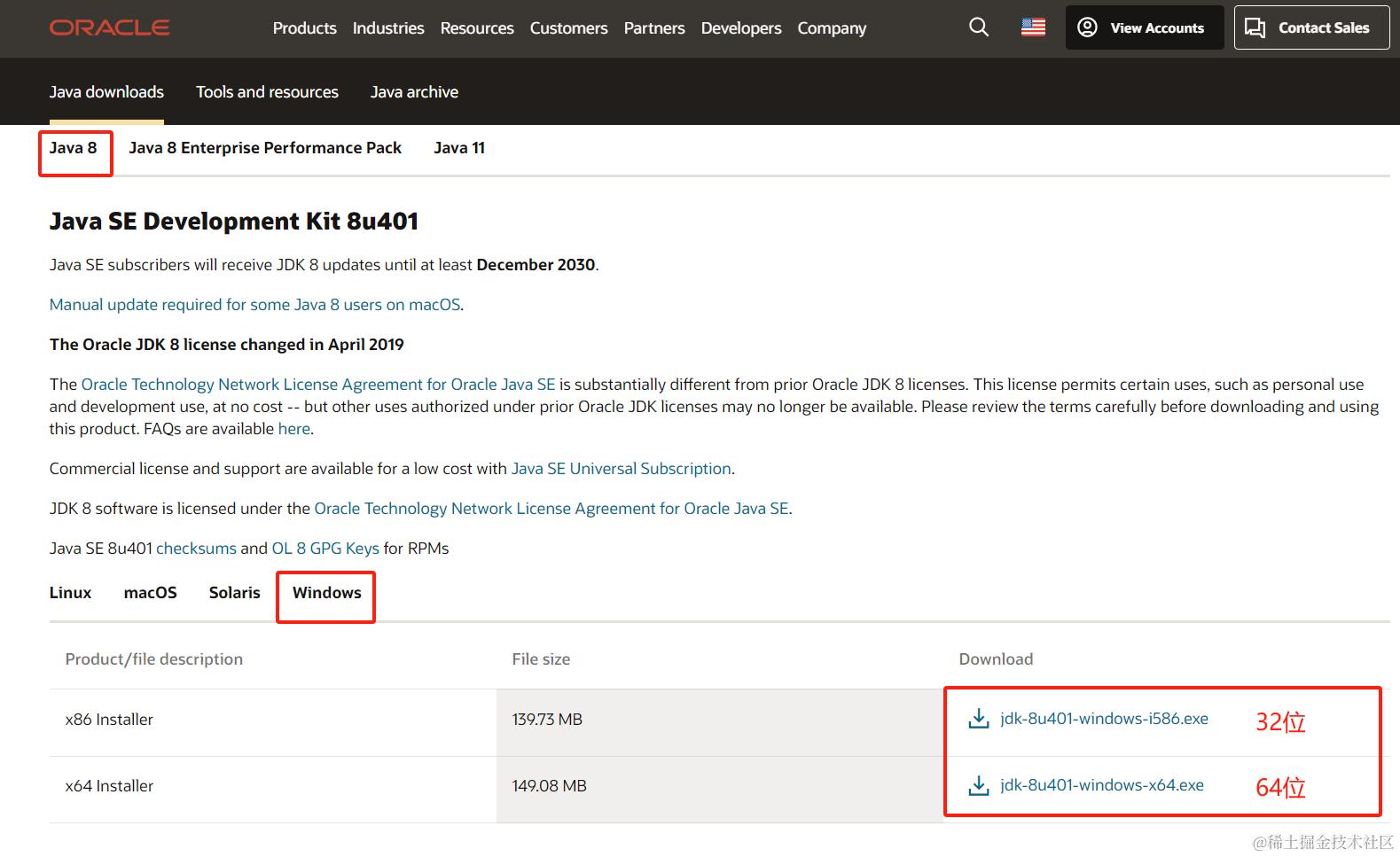
Task: Open the checksums link
Action: [196, 549]
